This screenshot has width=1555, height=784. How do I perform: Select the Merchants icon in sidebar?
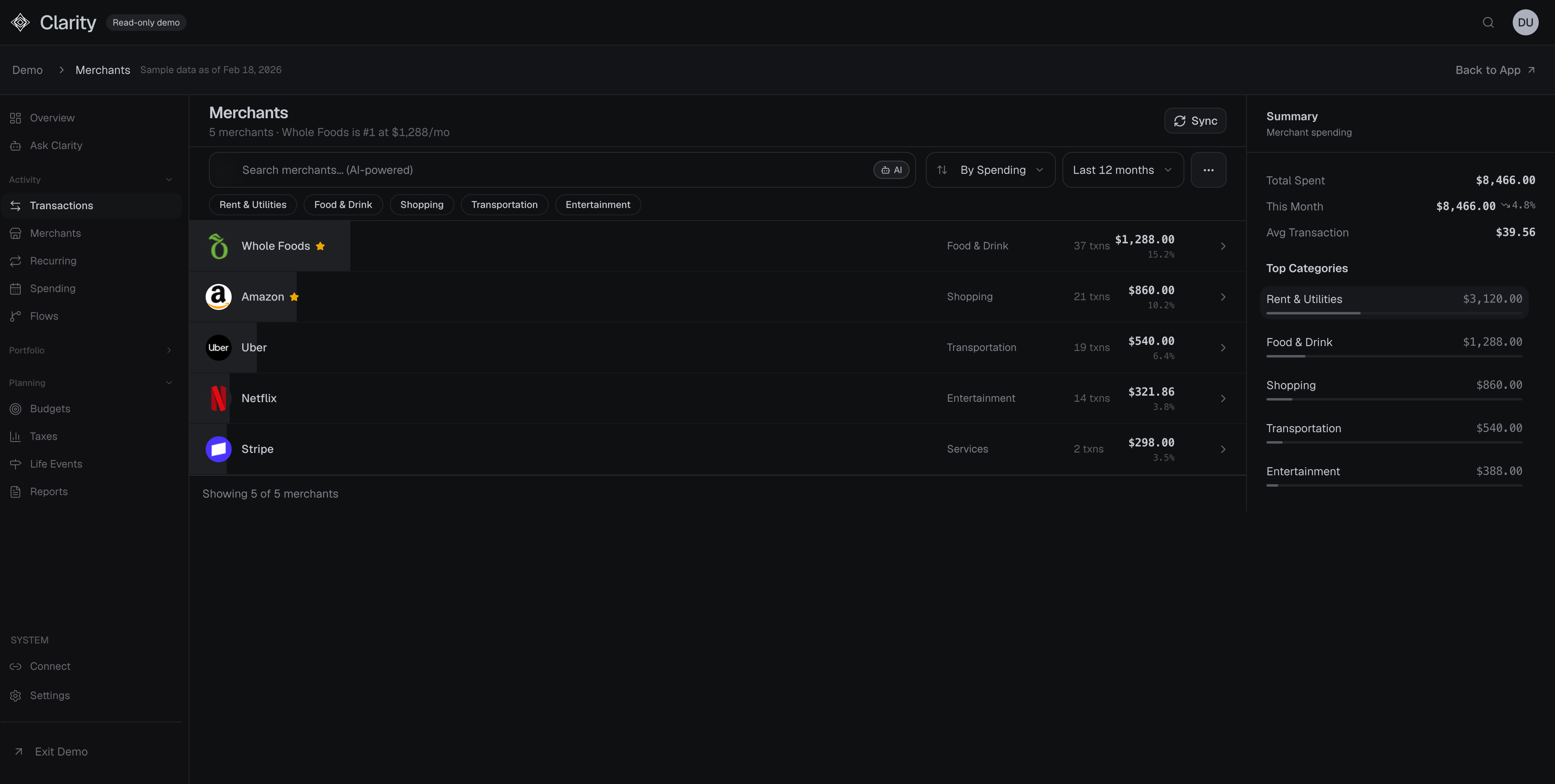point(16,233)
